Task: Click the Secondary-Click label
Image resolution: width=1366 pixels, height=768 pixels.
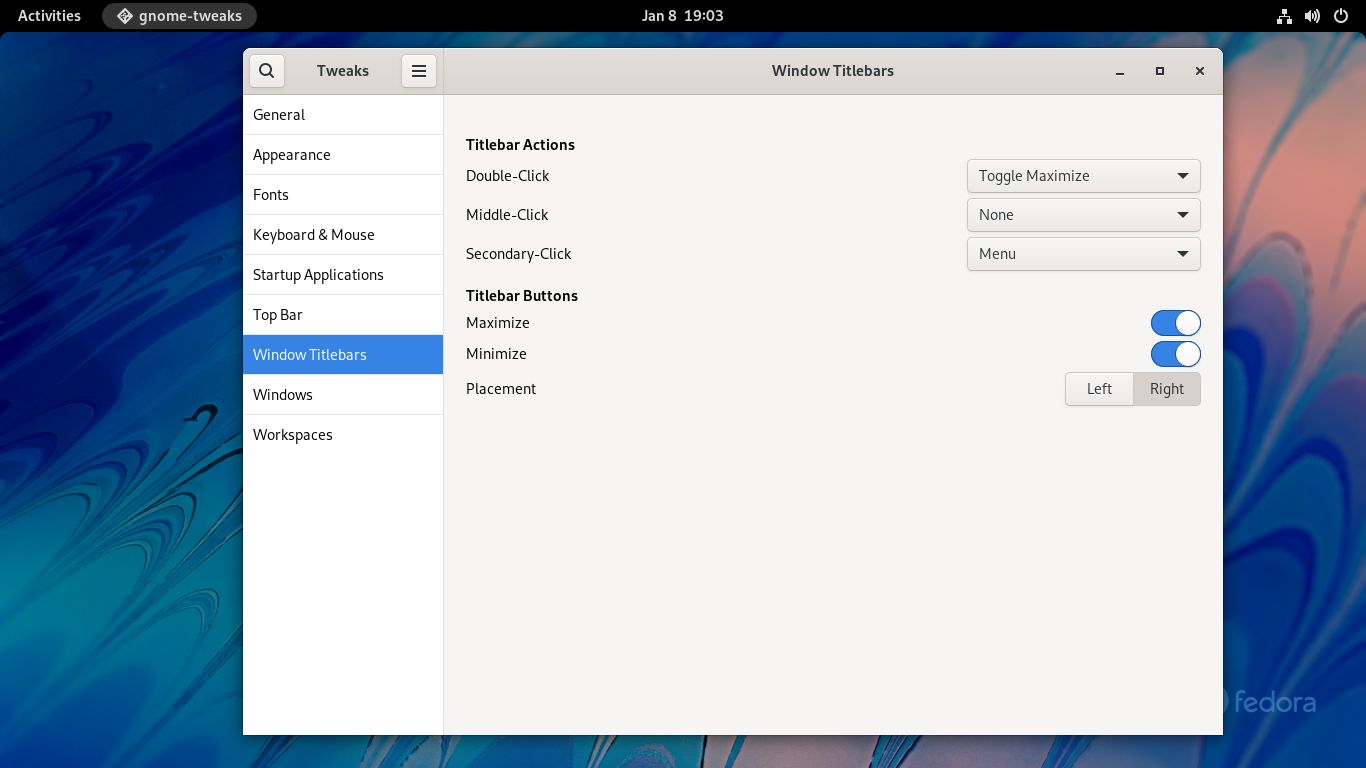Action: pos(519,254)
